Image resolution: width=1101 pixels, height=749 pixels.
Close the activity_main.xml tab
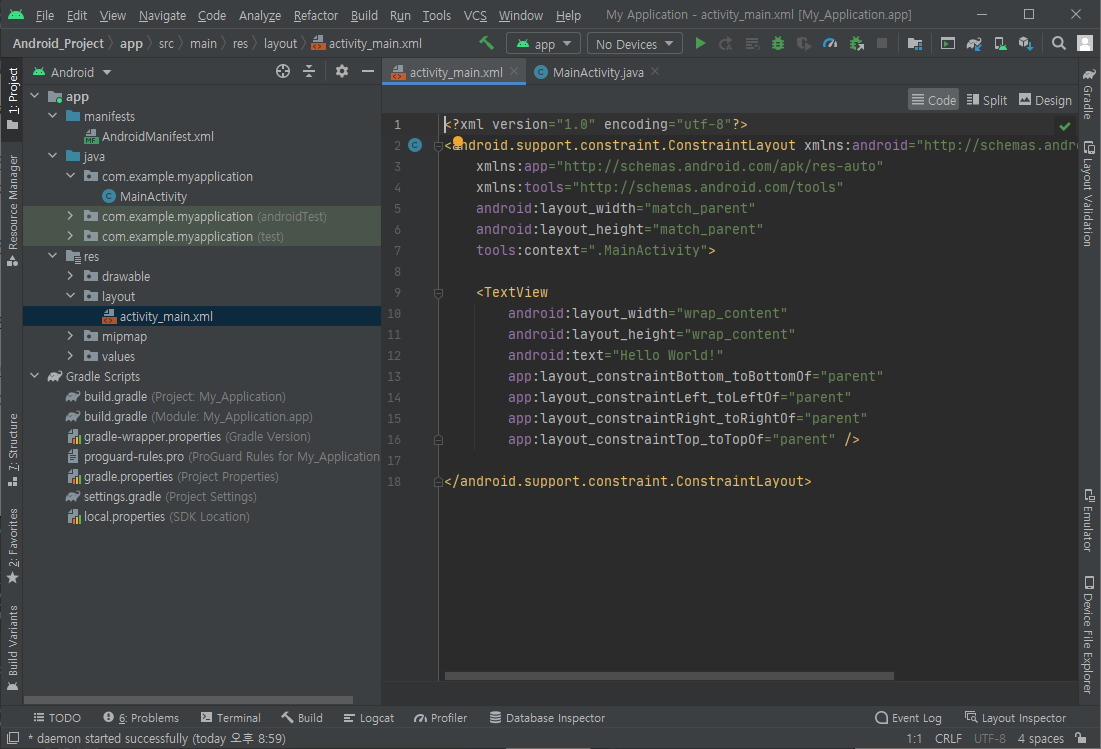(514, 71)
